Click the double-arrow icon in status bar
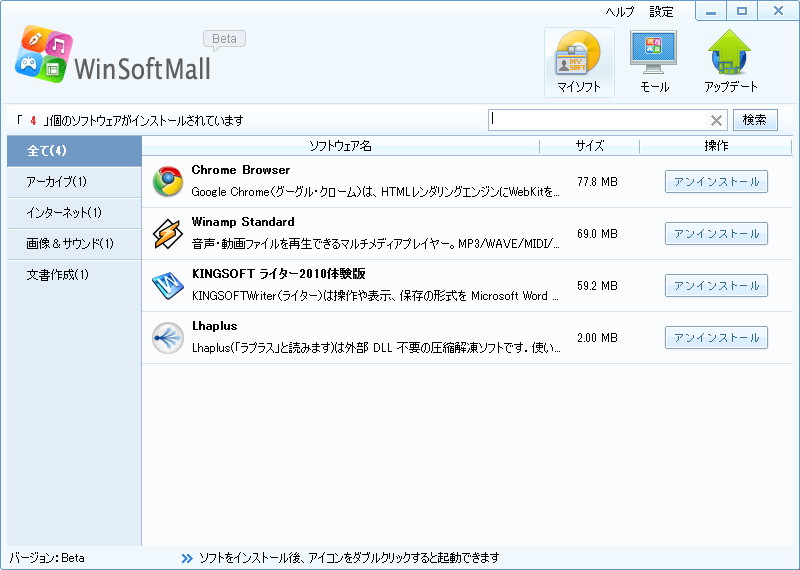 (187, 558)
